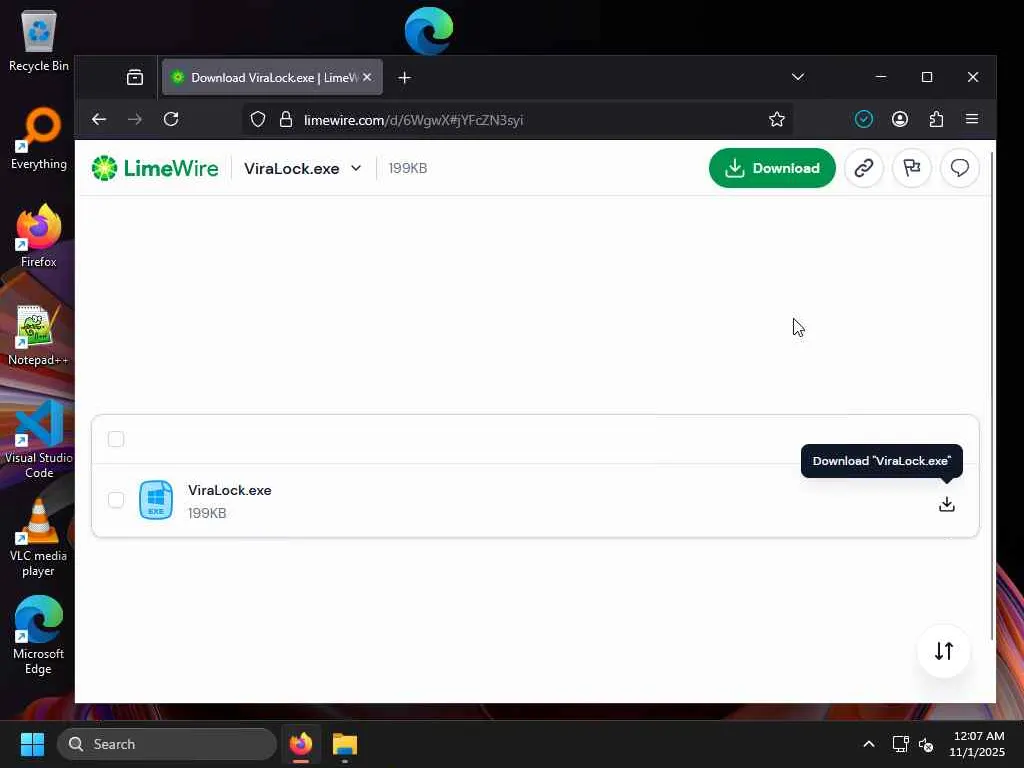
Task: Click the taskbar Search box
Action: pos(167,744)
